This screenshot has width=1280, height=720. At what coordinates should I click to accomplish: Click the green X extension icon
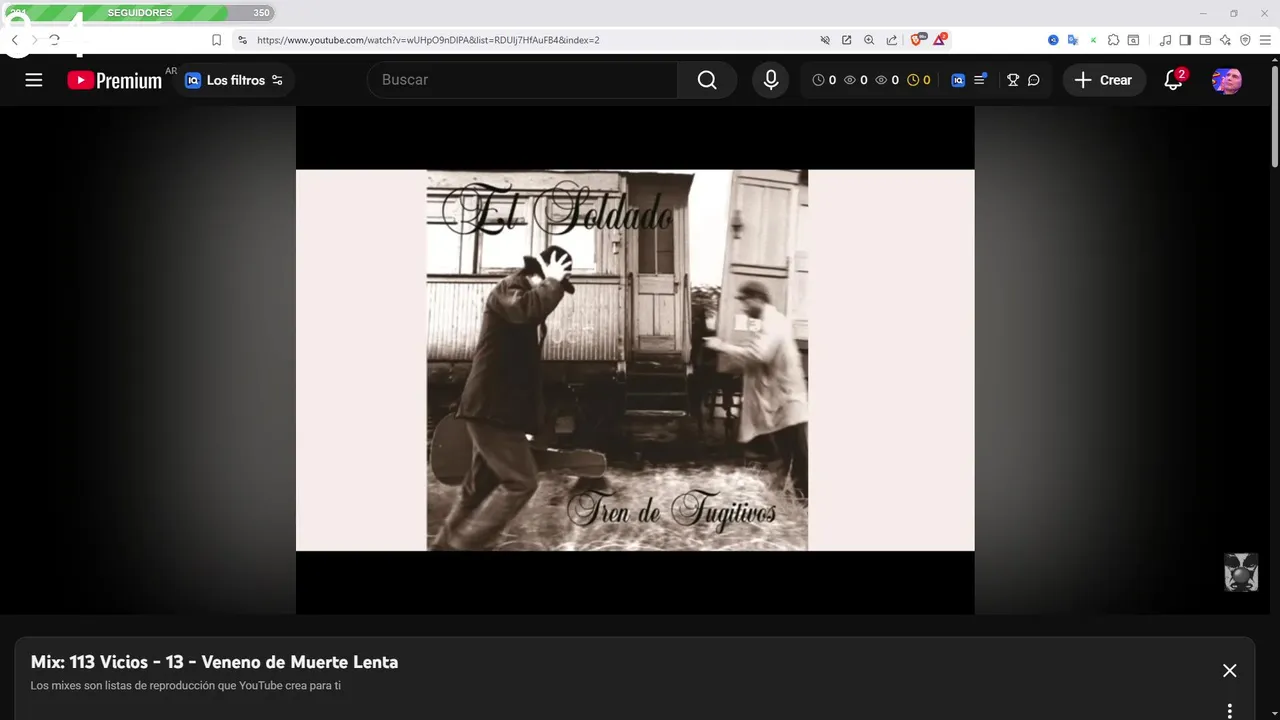pos(1093,40)
